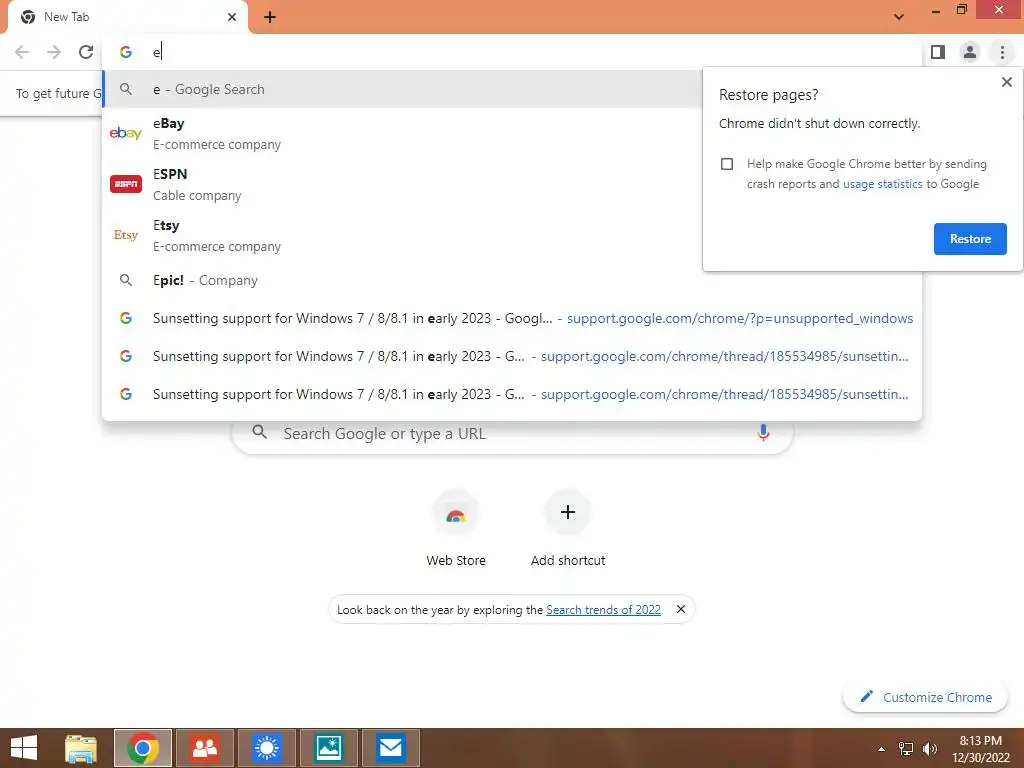Choose the Epic! Company suggestion
The height and width of the screenshot is (768, 1024).
(512, 280)
